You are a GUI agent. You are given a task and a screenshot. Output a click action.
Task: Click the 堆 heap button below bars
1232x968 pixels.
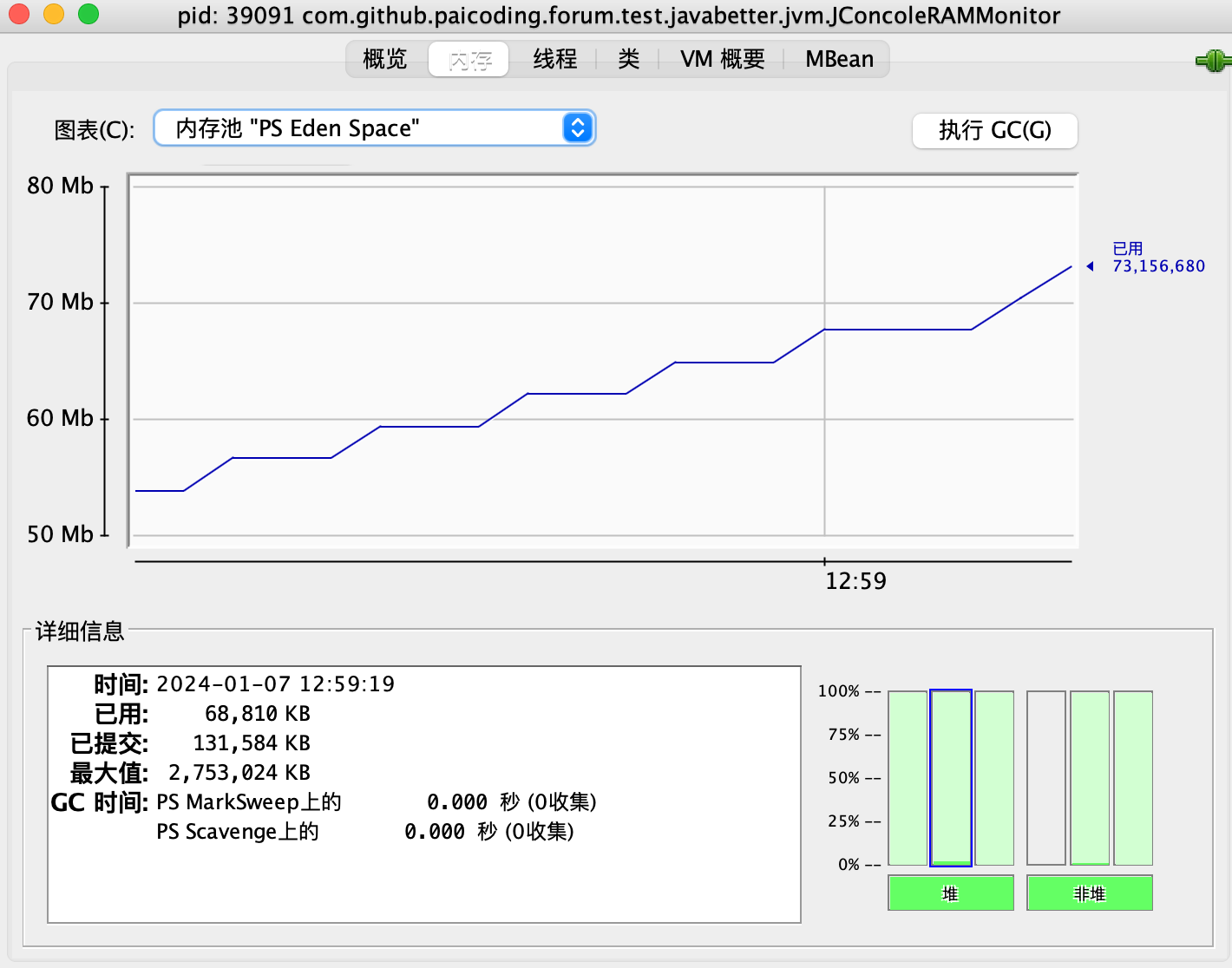(x=950, y=893)
